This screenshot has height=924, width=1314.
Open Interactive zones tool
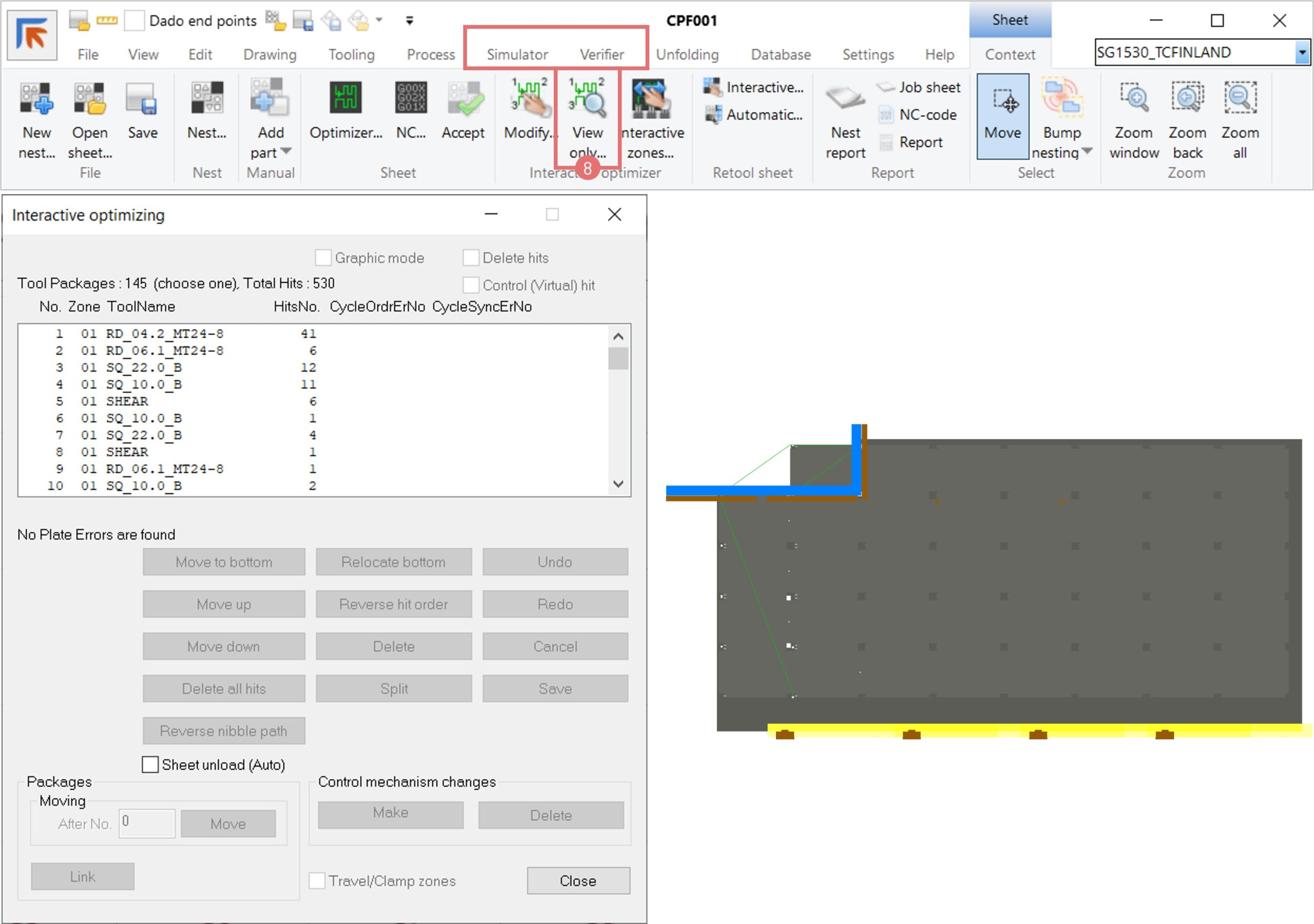click(651, 99)
